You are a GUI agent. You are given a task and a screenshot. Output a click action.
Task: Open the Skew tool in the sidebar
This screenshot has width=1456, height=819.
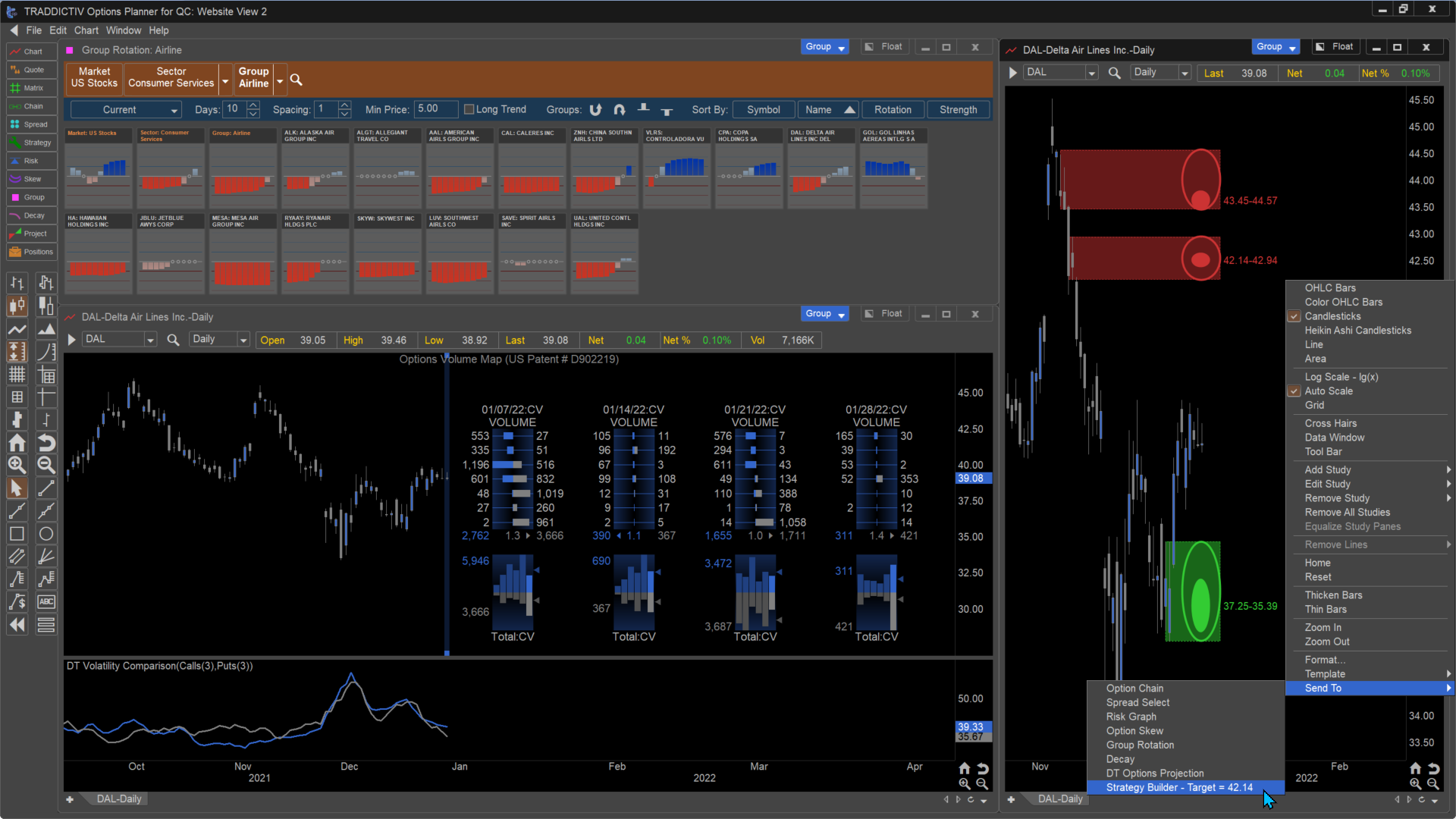point(32,179)
